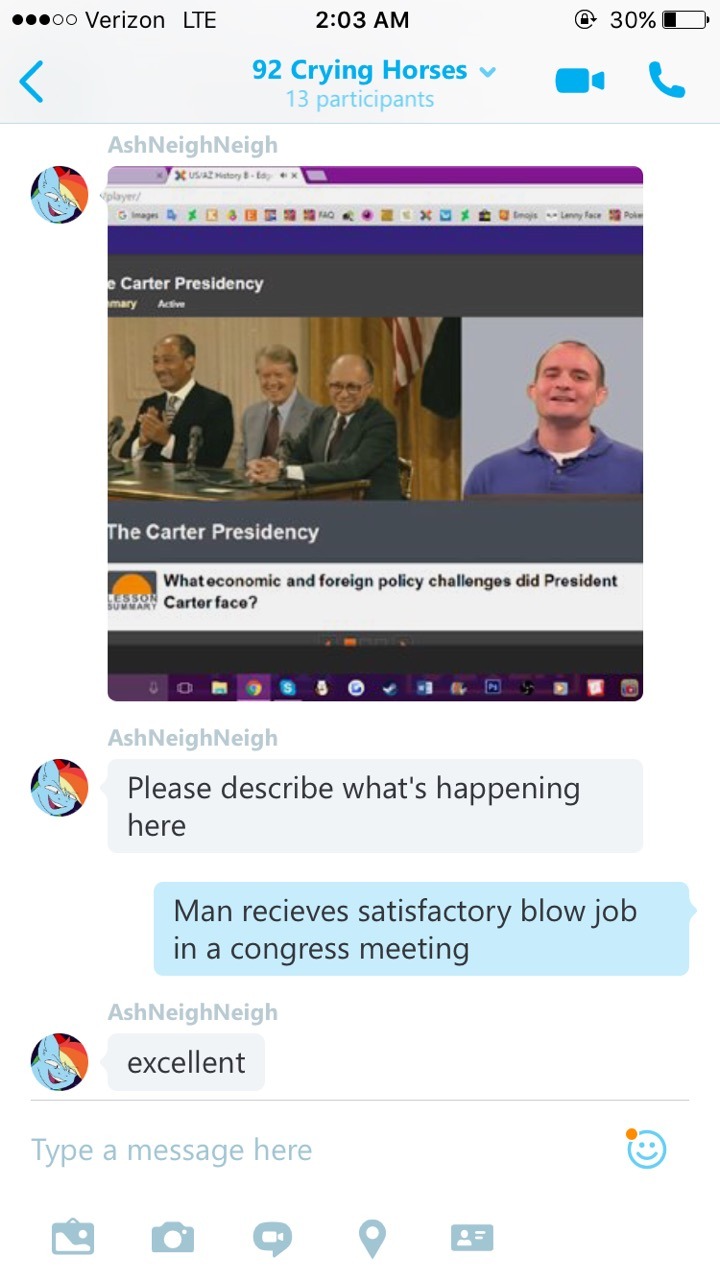
Task: Expand the 92 Crying Horses group dropdown
Action: [488, 72]
